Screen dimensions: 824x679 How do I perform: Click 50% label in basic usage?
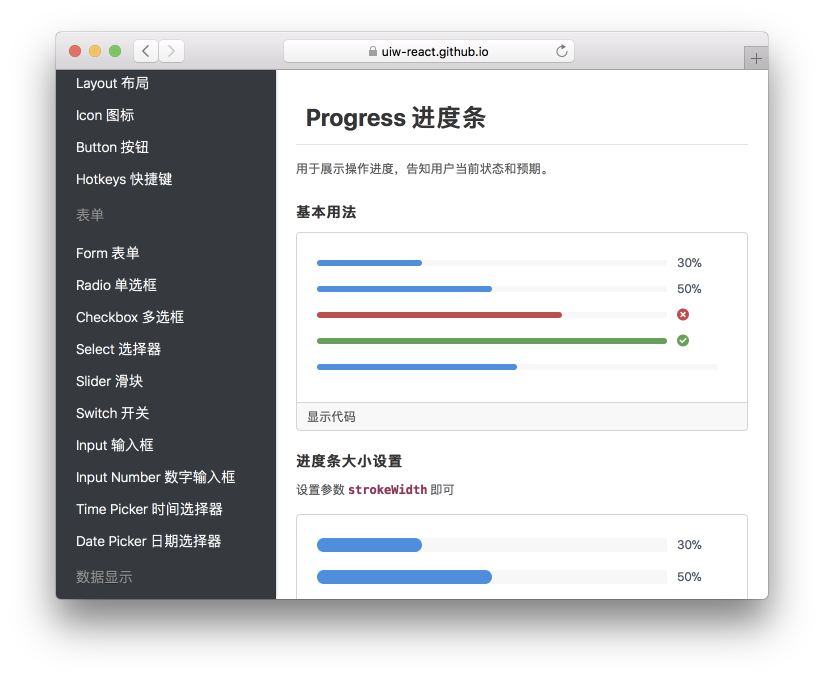point(689,289)
